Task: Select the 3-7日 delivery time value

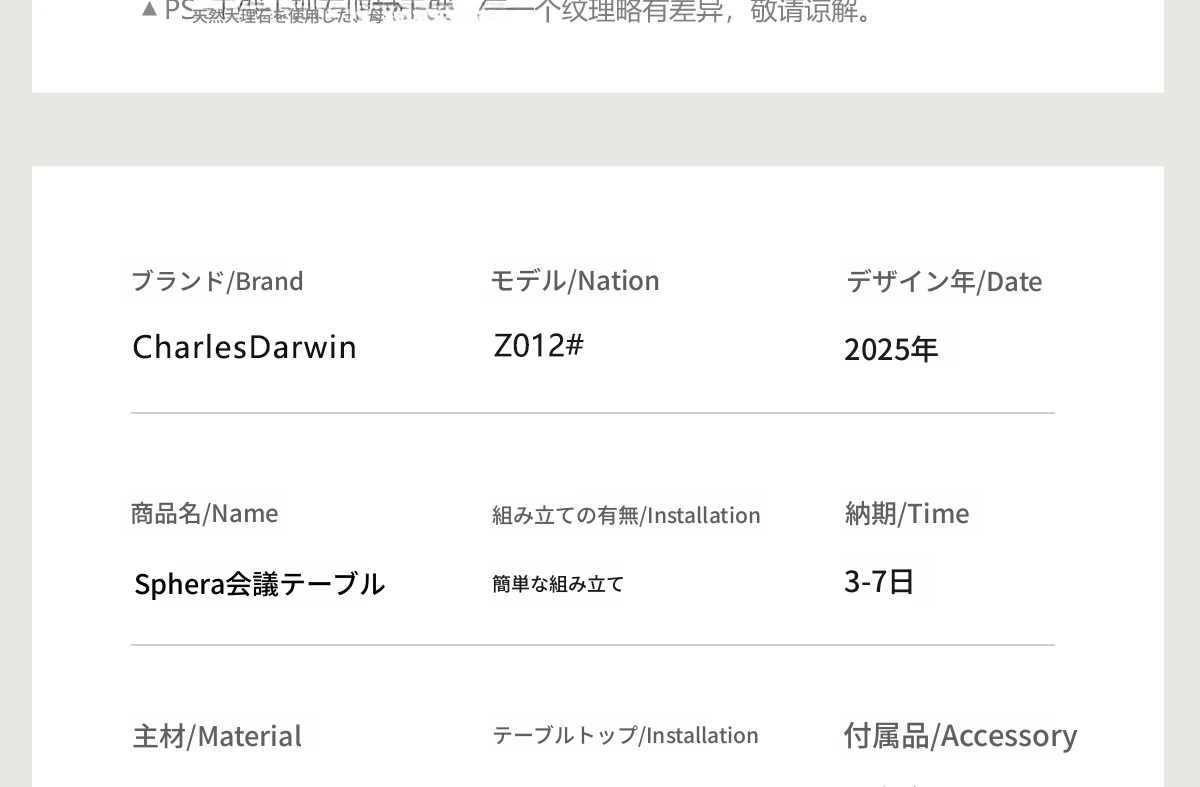Action: (x=879, y=581)
